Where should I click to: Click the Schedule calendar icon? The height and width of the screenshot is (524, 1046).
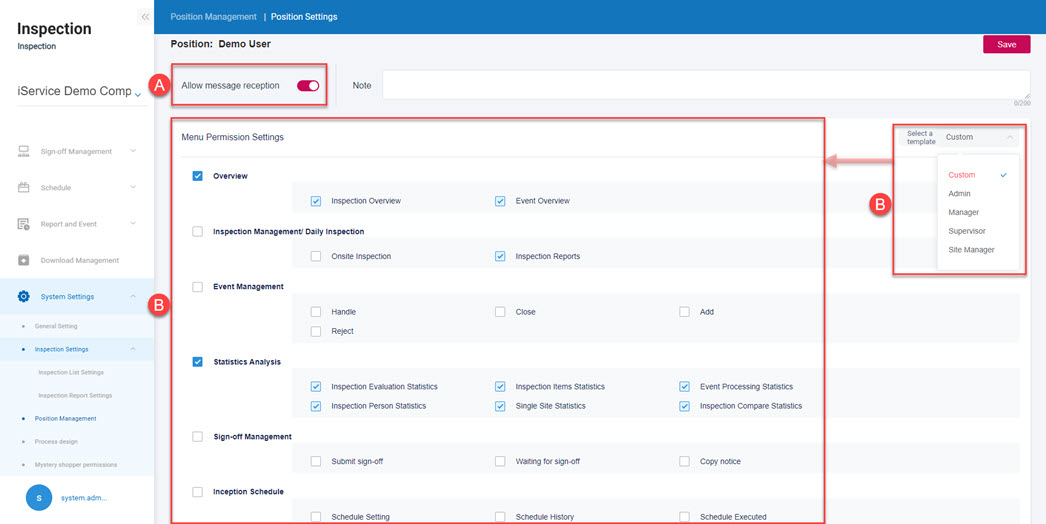pos(24,188)
